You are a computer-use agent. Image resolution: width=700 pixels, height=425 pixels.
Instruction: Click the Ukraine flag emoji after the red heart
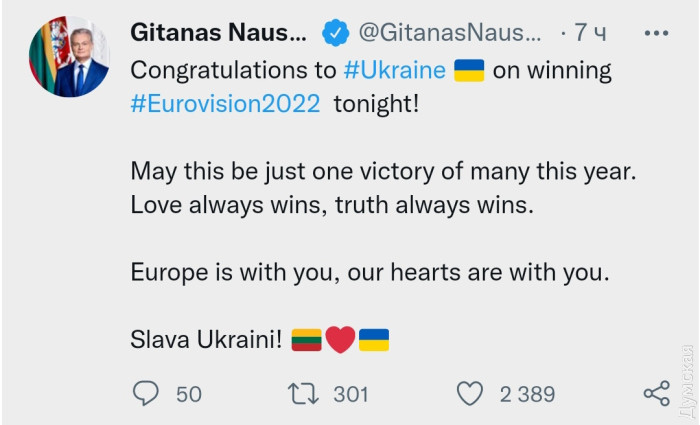[x=374, y=341]
